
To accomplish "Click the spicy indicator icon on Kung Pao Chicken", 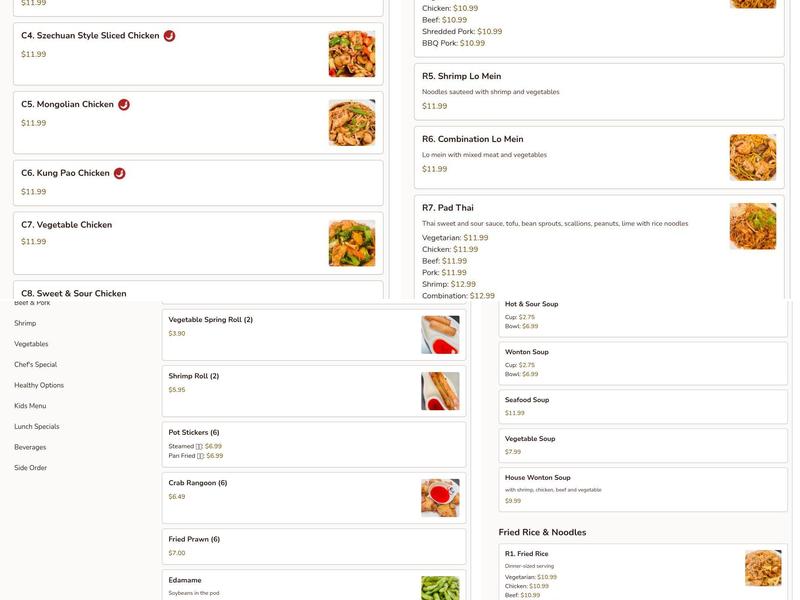I will [x=119, y=171].
